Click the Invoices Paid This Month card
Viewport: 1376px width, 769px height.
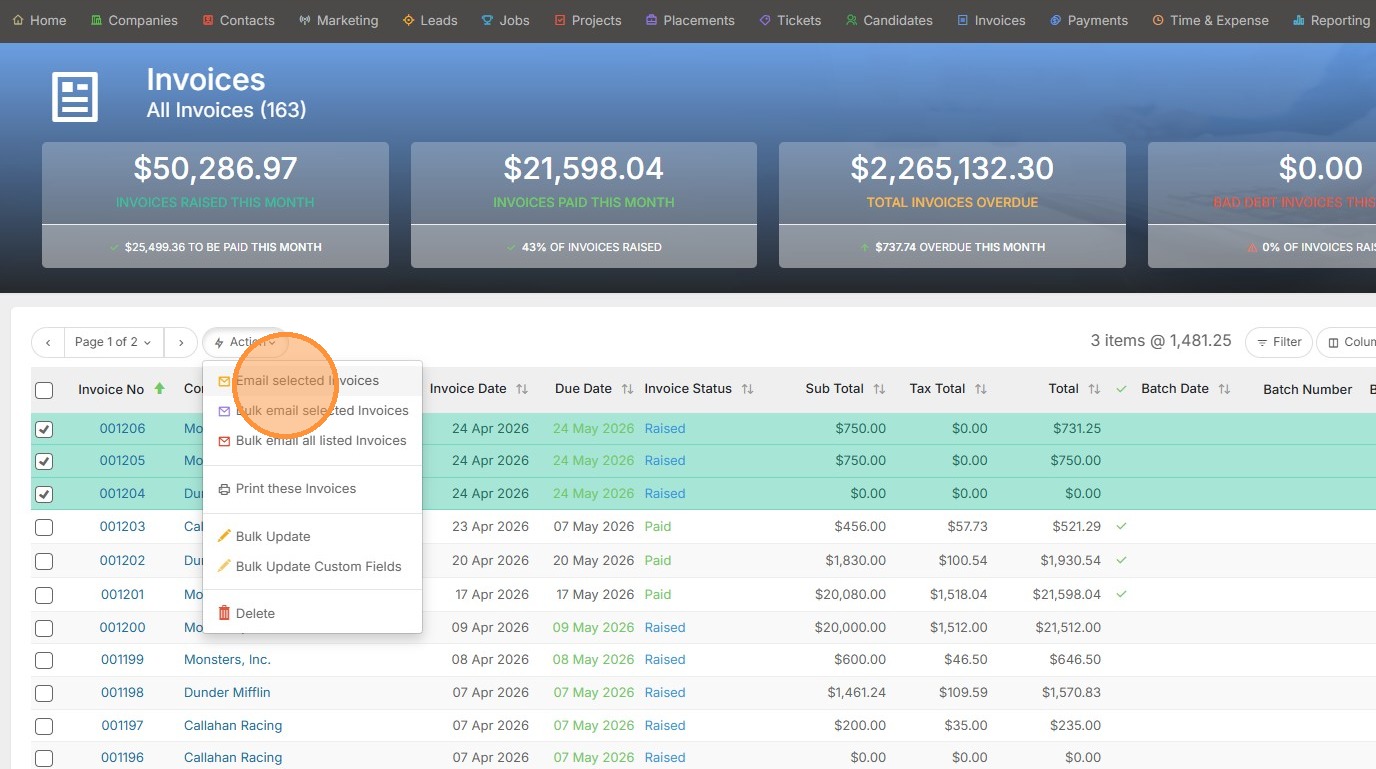pyautogui.click(x=584, y=205)
